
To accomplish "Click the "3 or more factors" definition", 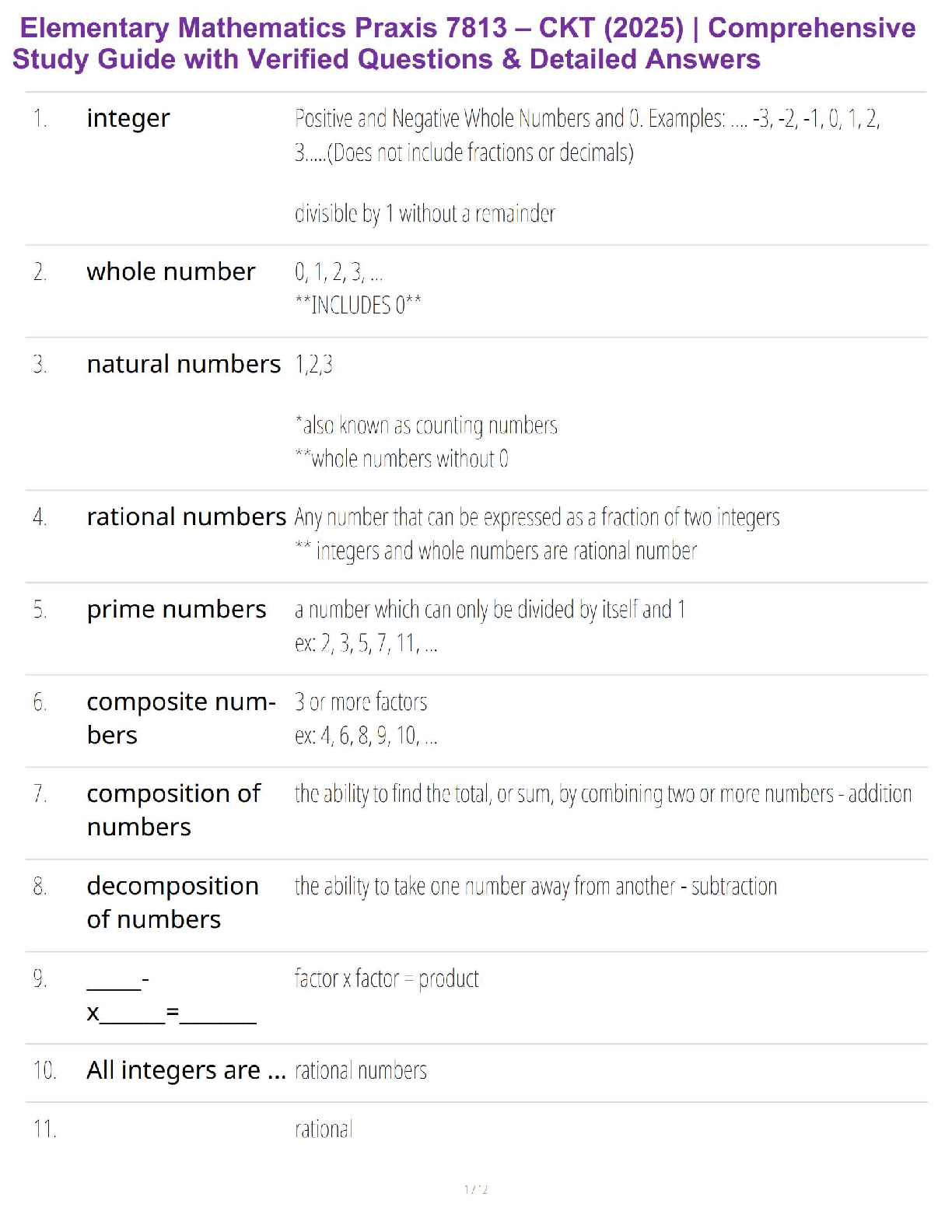I will (x=361, y=702).
